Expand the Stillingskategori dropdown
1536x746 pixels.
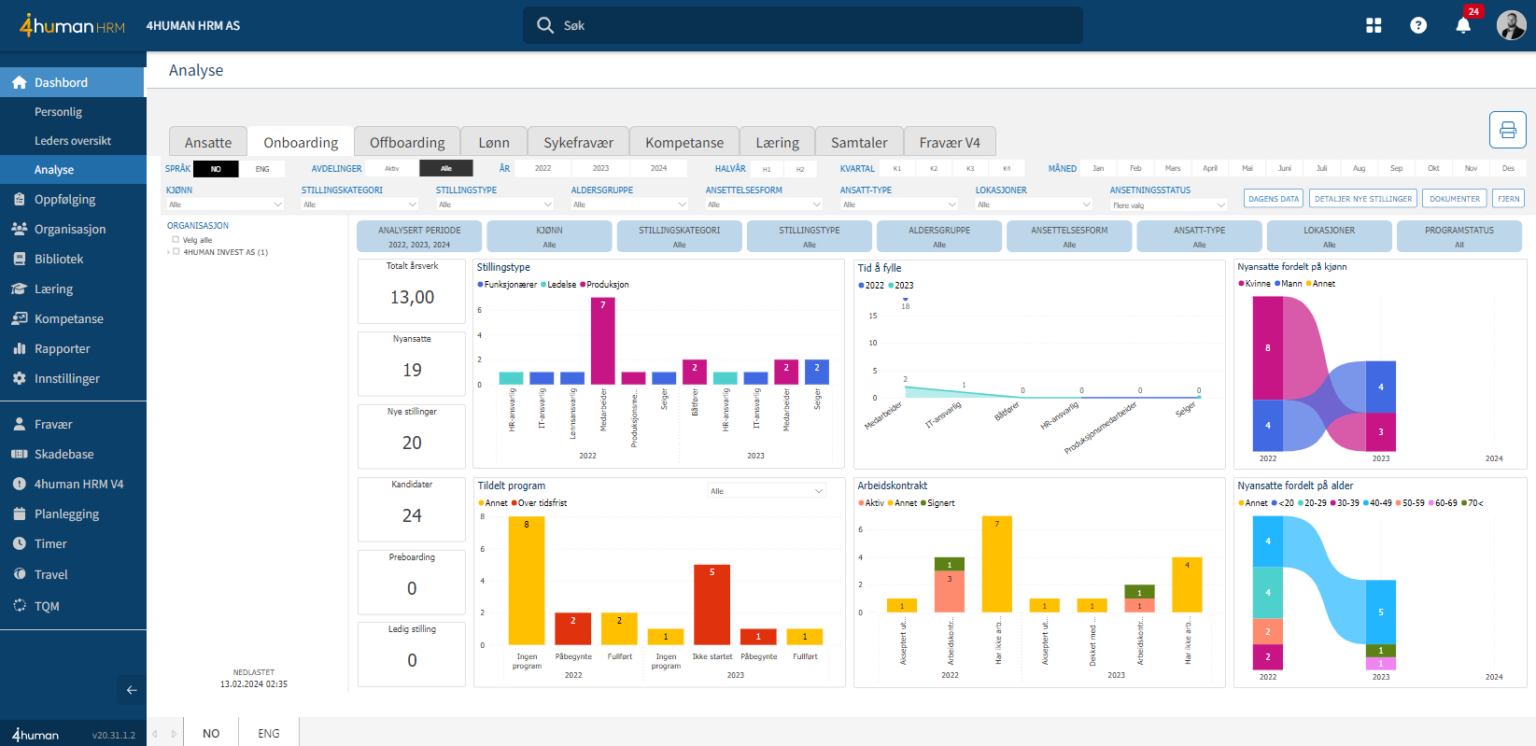(361, 204)
